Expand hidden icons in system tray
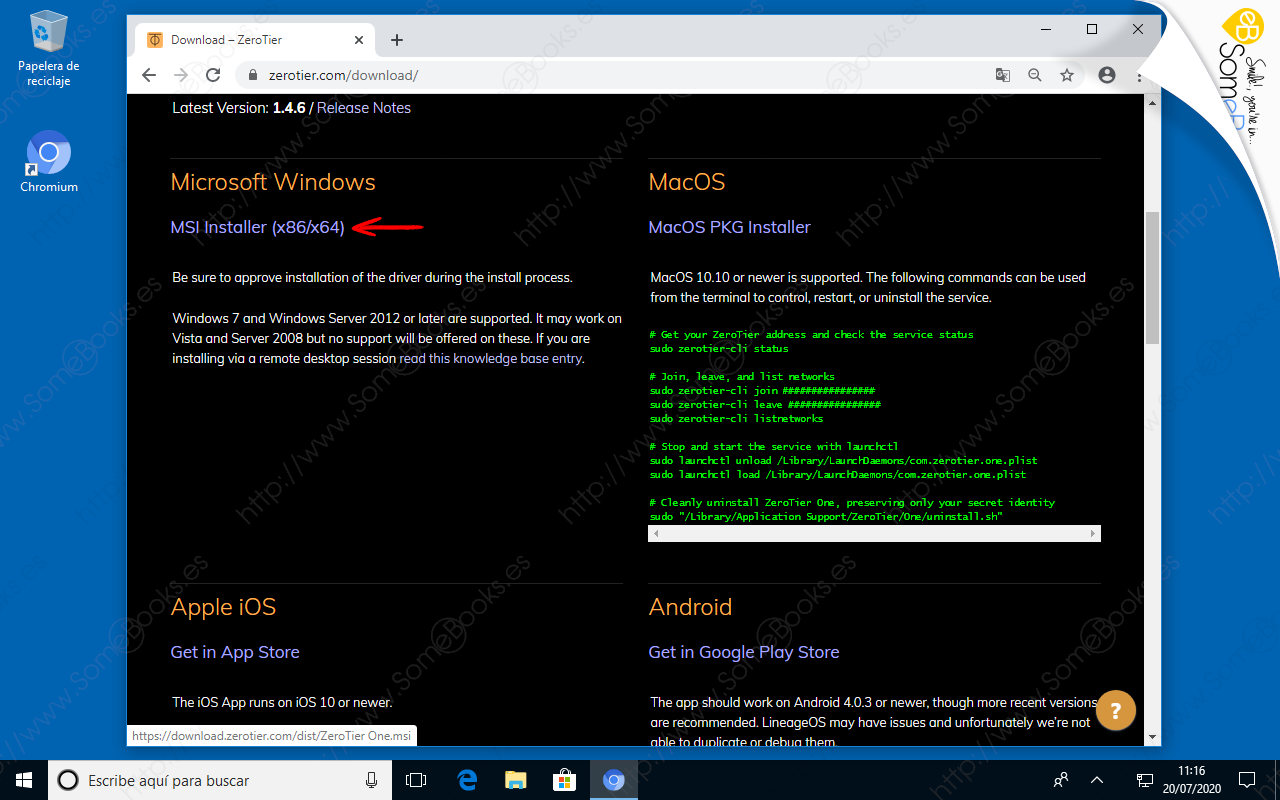 tap(1097, 779)
